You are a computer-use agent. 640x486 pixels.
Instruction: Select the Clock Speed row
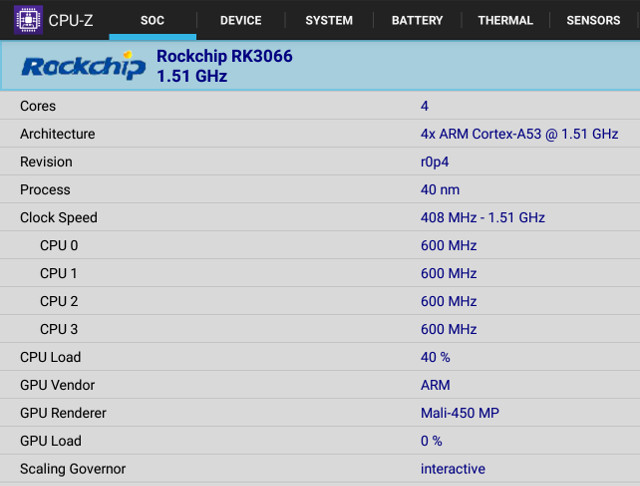tap(320, 217)
